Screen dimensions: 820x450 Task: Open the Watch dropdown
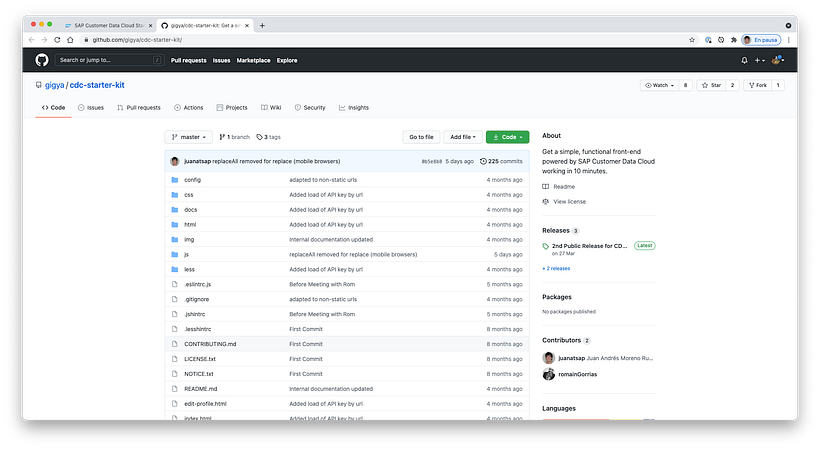coord(659,85)
